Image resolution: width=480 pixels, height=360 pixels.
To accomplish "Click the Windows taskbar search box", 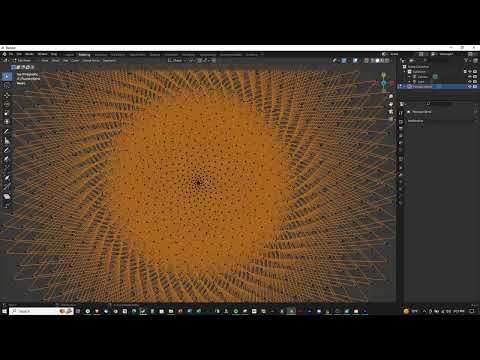I will coord(41,311).
